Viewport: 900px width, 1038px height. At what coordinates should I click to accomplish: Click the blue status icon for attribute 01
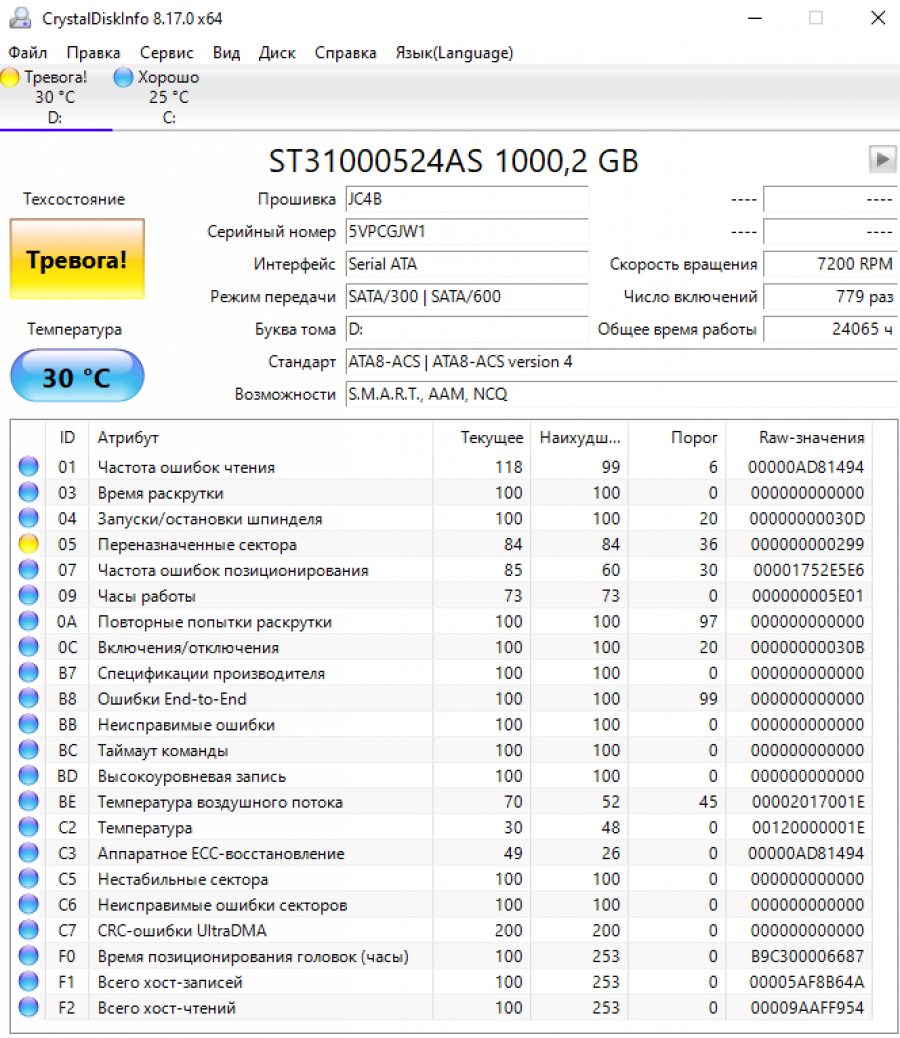[28, 467]
